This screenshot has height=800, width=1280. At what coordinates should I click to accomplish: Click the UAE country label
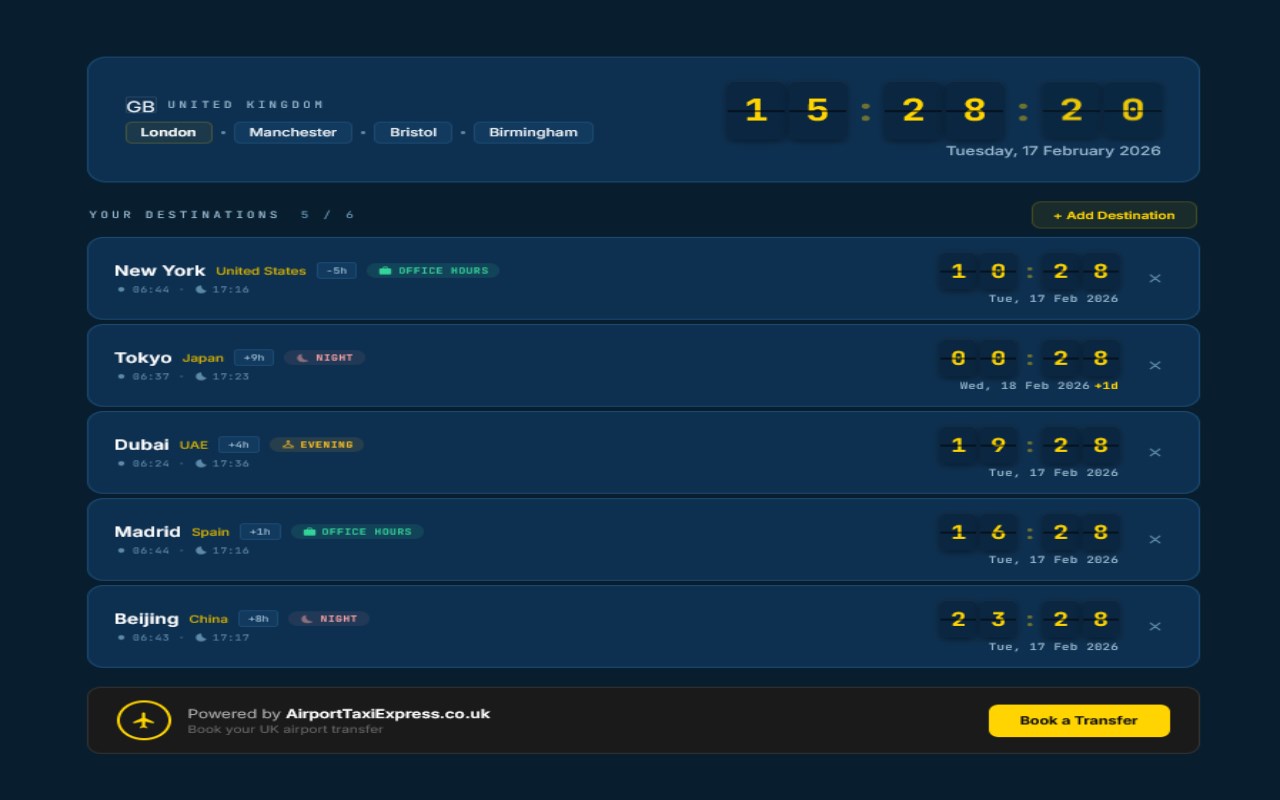(194, 444)
